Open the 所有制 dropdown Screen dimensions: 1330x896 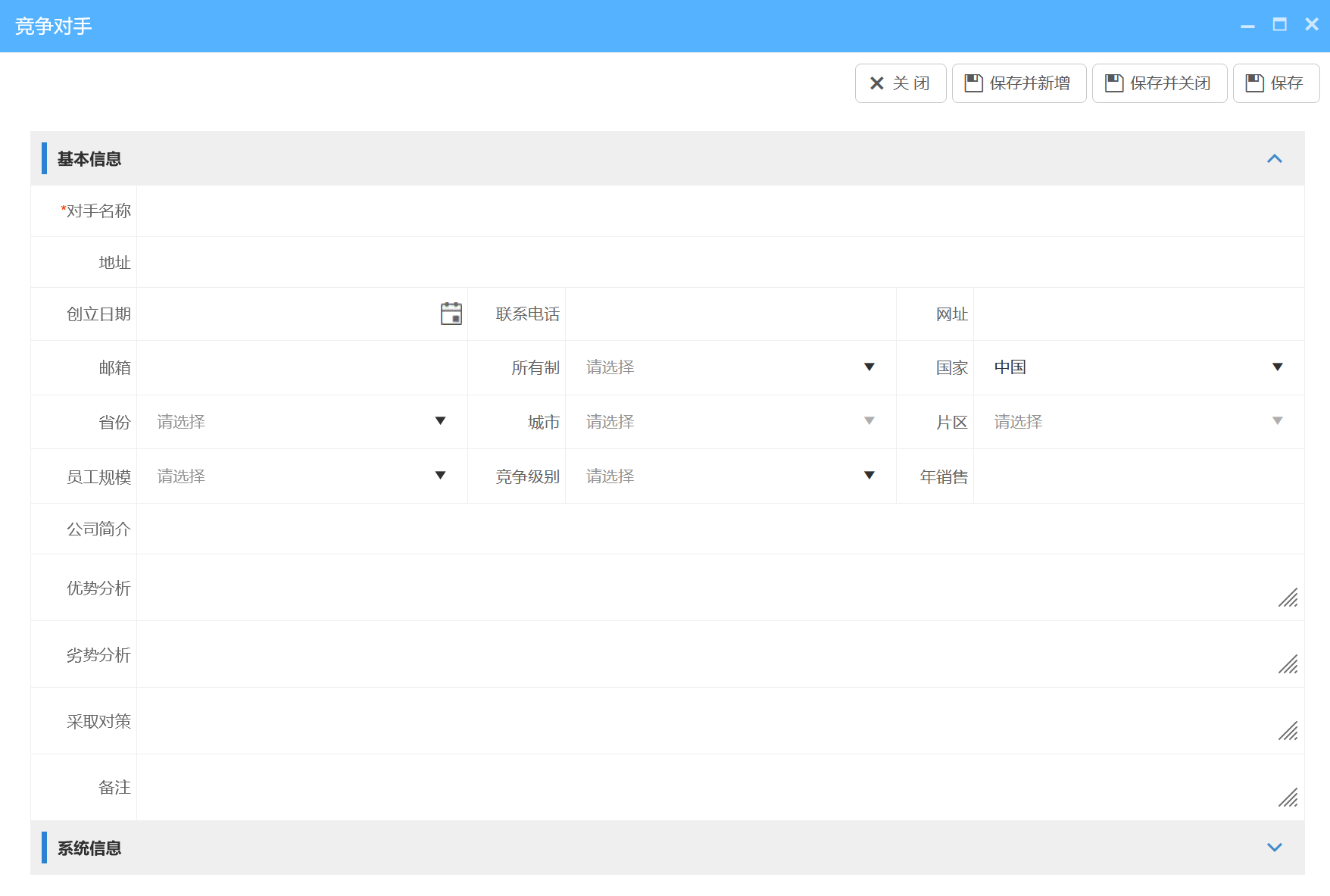click(869, 367)
